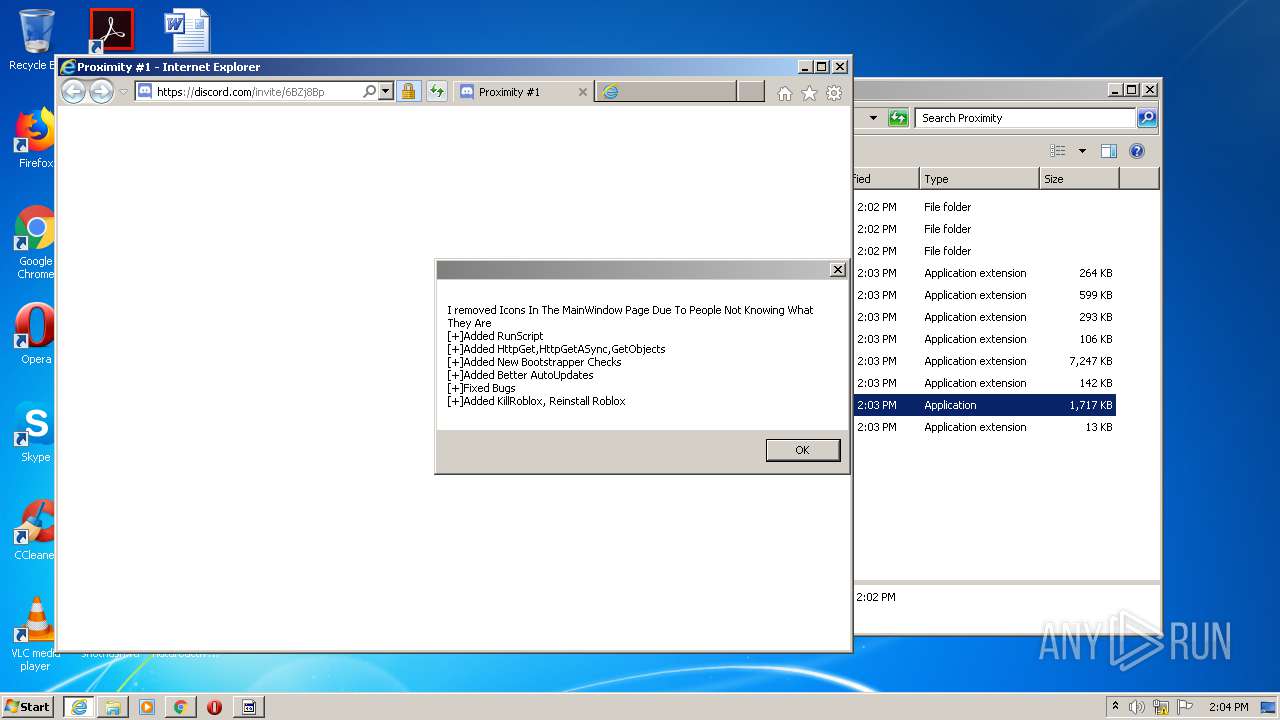Open Google Chrome desktop shortcut

pyautogui.click(x=35, y=243)
